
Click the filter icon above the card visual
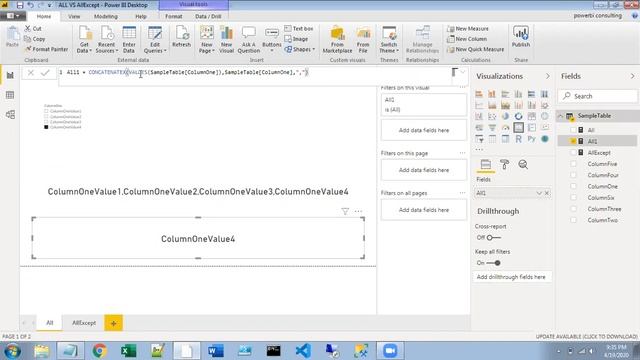[x=345, y=211]
